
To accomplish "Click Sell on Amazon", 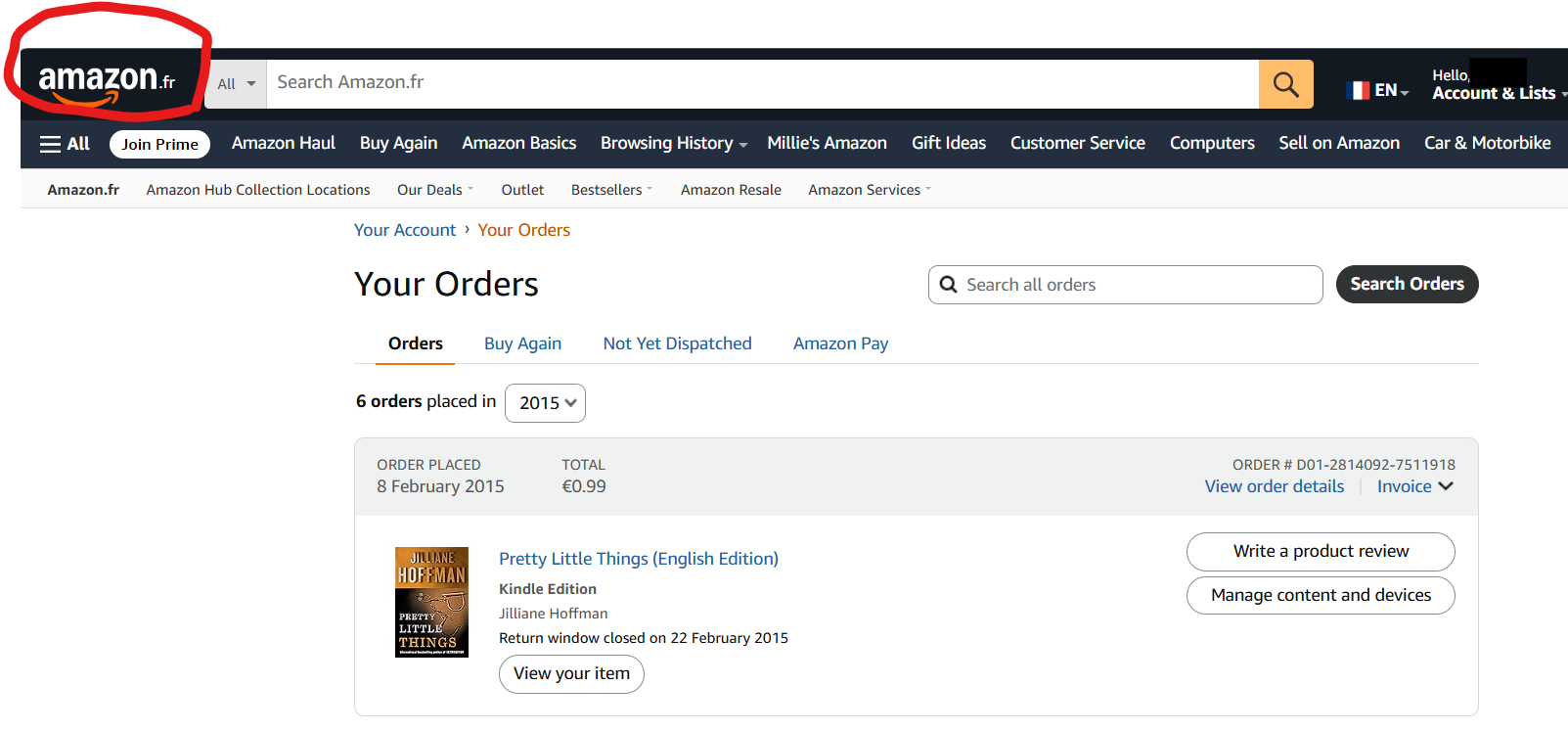I will point(1339,143).
